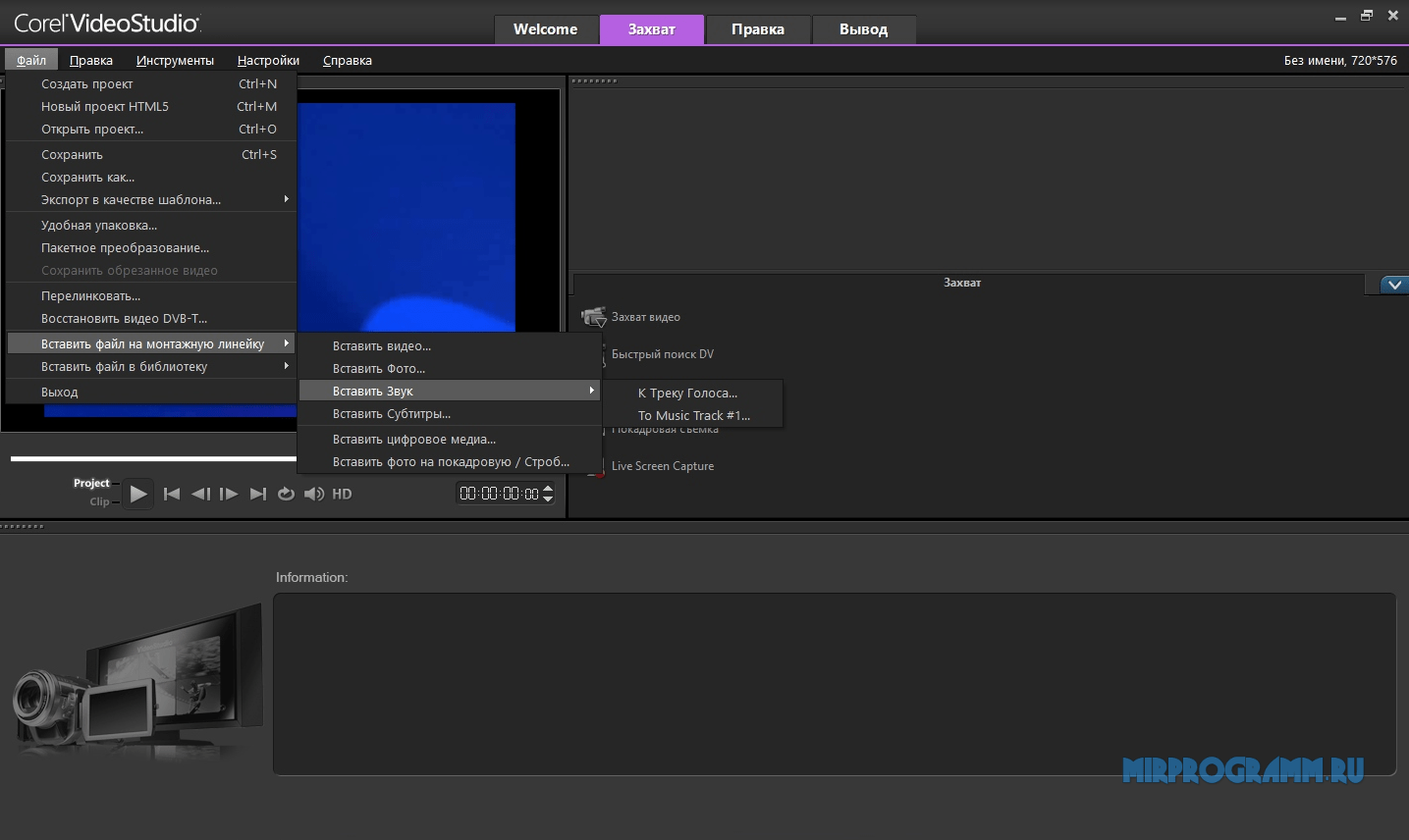Choose Выход to quit
This screenshot has height=840, width=1409.
151,392
